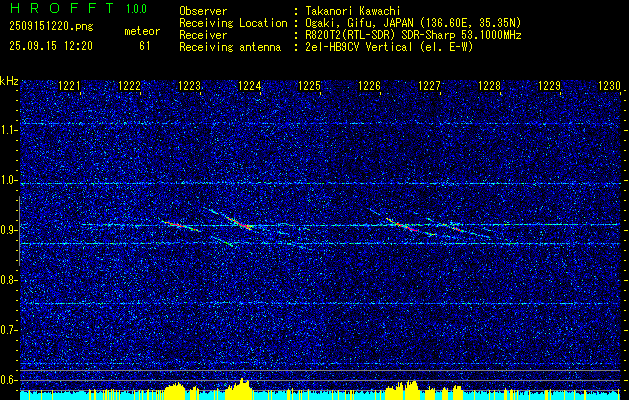Viewport: 629px width, 400px height.
Task: Click the 1230 time marker
Action: (x=609, y=85)
